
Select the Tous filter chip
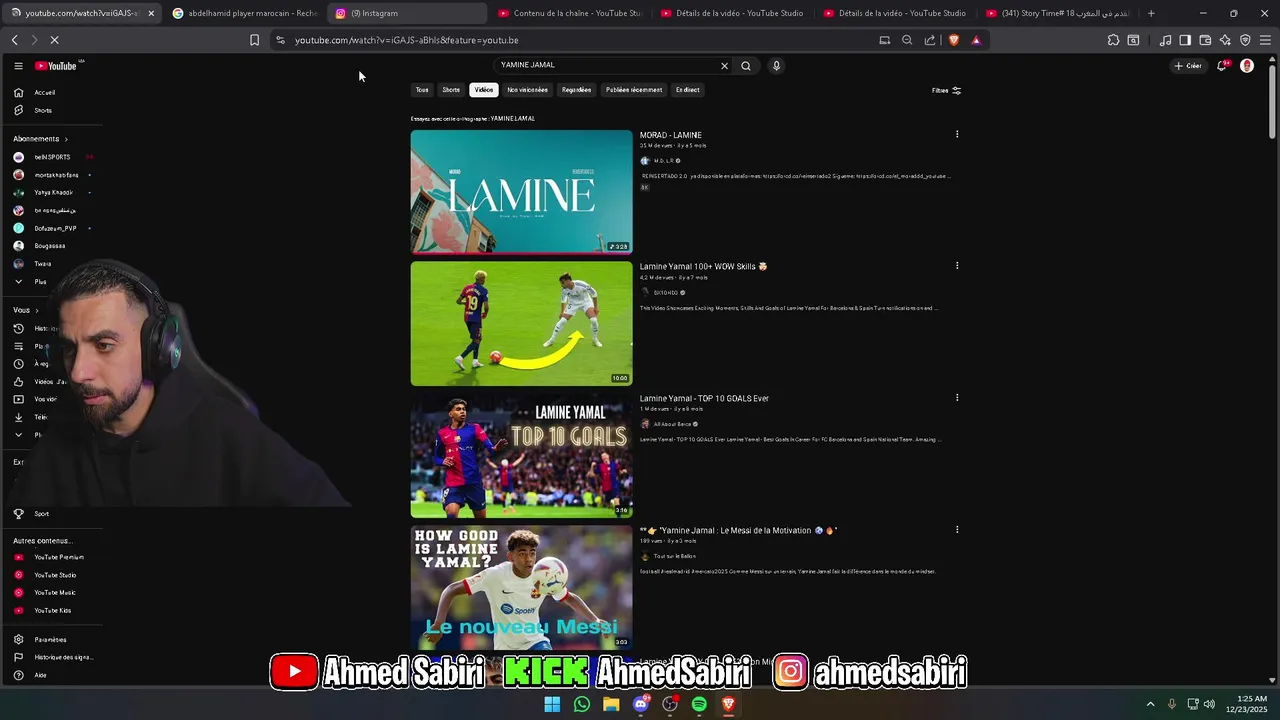click(x=422, y=90)
